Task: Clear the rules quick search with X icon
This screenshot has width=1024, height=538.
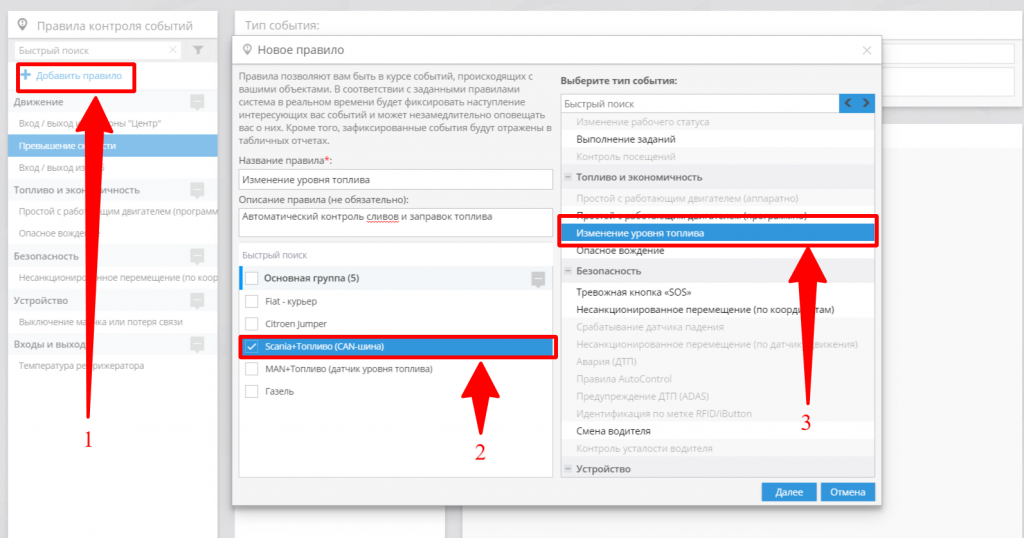Action: coord(173,50)
